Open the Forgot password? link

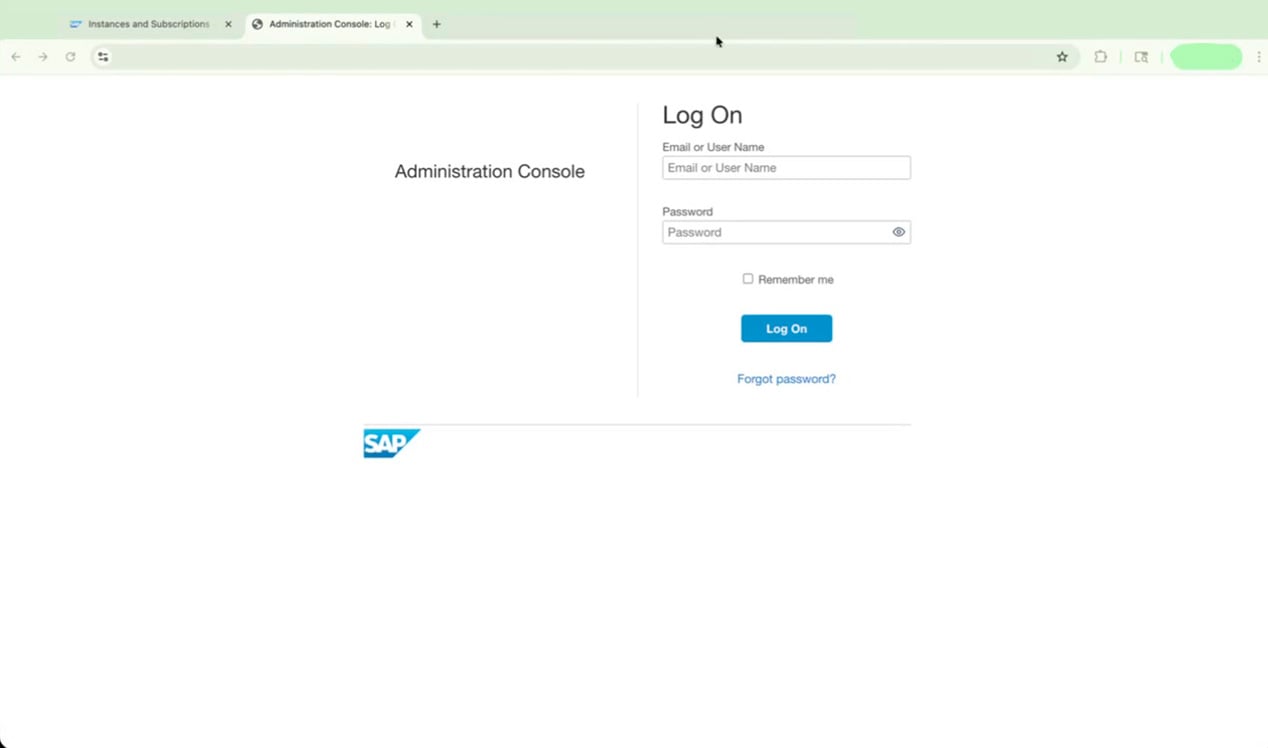tap(786, 379)
